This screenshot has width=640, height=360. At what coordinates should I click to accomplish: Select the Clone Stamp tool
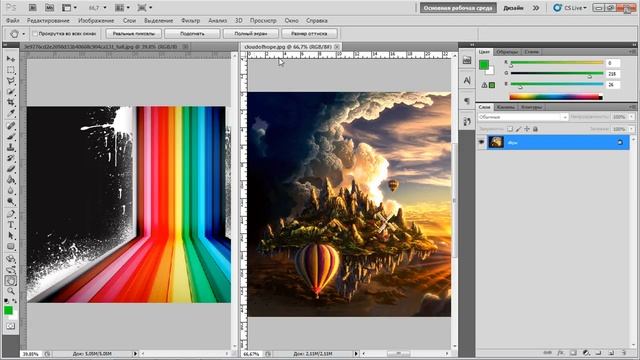click(11, 147)
